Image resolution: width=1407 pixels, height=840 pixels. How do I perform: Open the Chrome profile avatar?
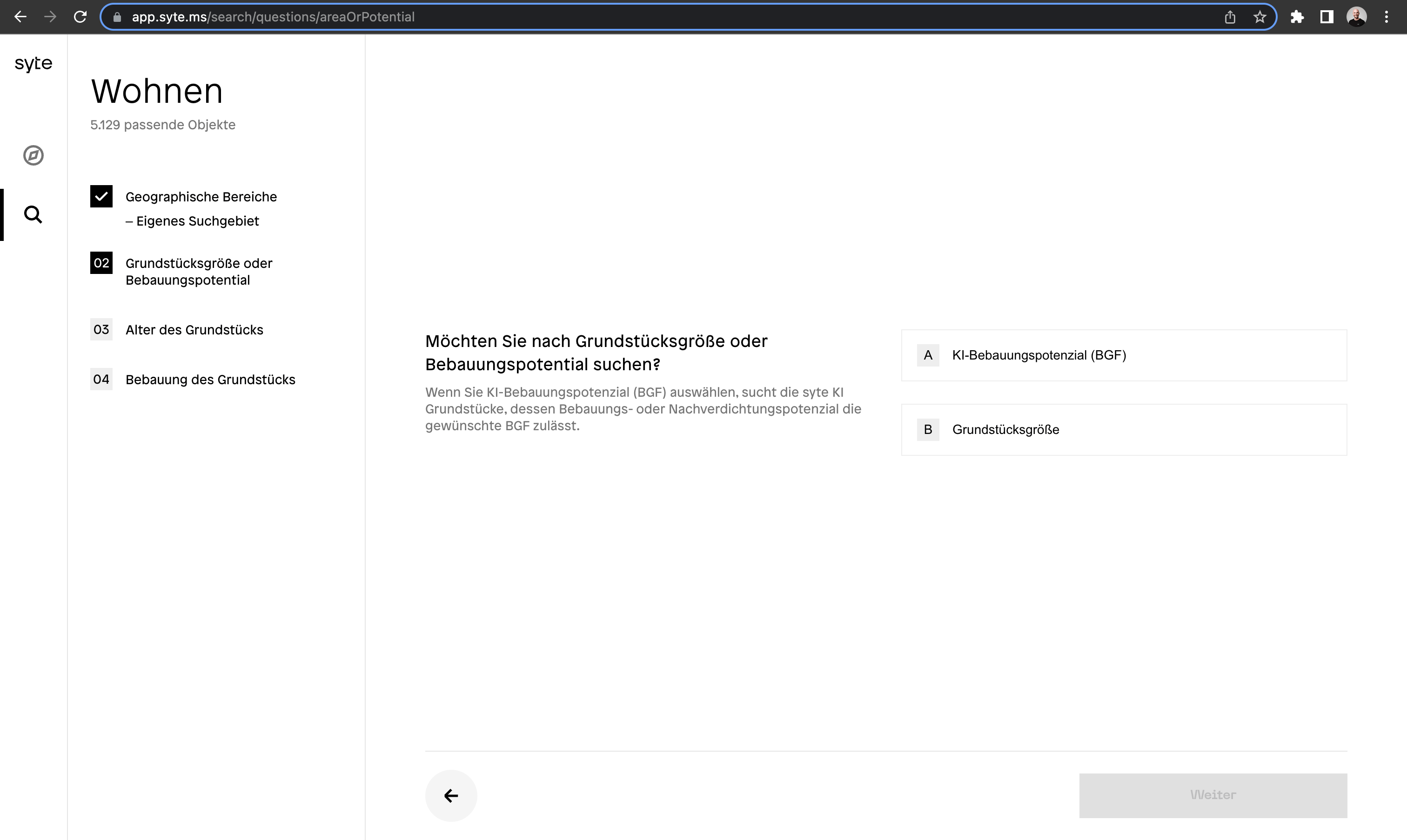tap(1357, 17)
